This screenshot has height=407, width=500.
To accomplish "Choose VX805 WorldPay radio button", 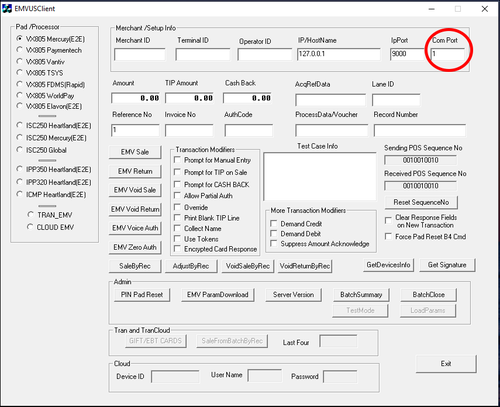I will point(45,96).
